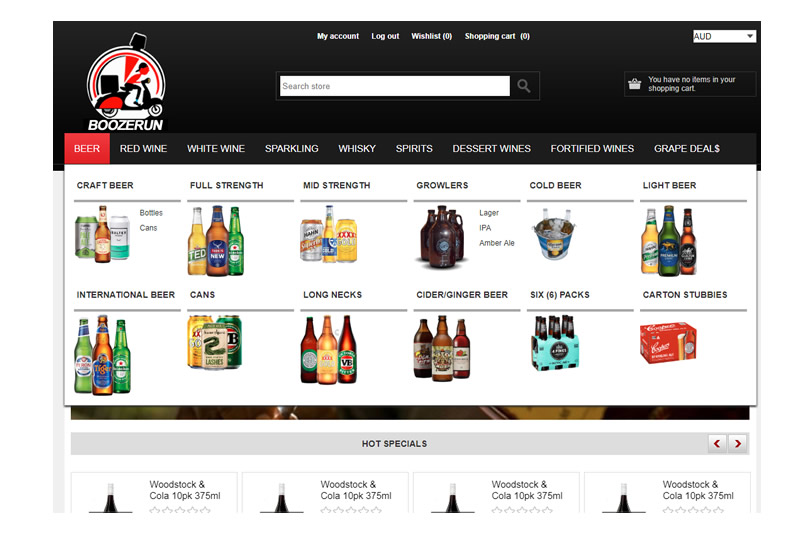This screenshot has height=534, width=800.
Task: Go to previous Hot Specials slide
Action: [x=717, y=443]
